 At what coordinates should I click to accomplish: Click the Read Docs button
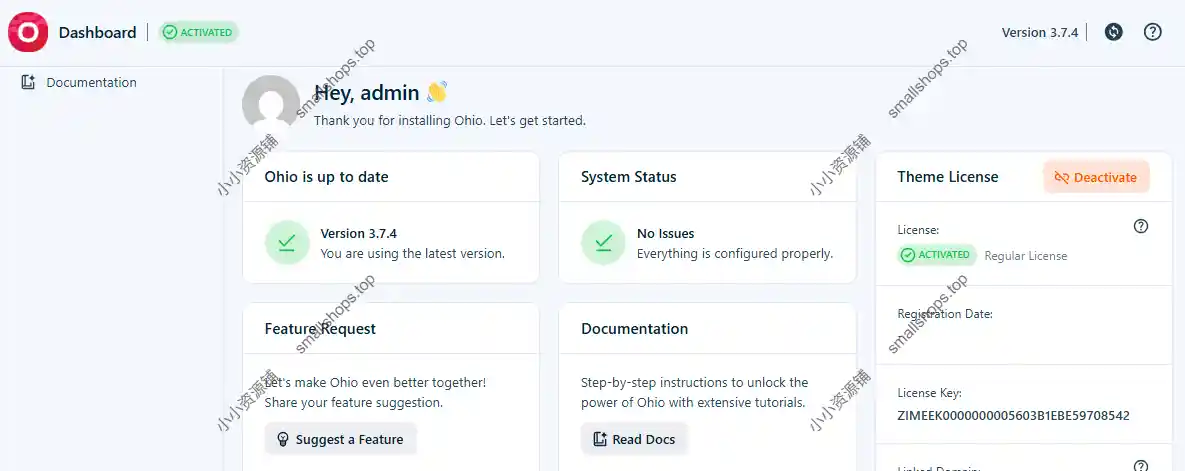(634, 439)
